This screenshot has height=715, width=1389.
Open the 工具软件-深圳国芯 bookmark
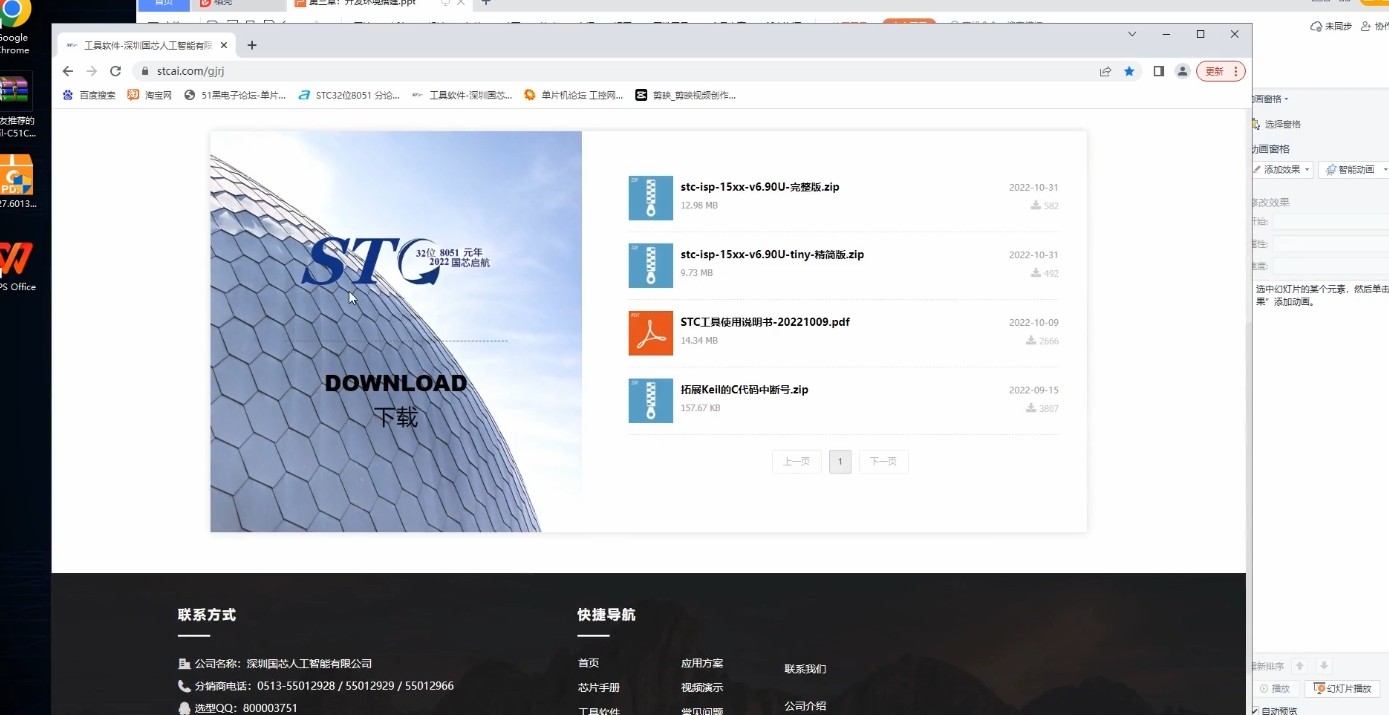[462, 95]
